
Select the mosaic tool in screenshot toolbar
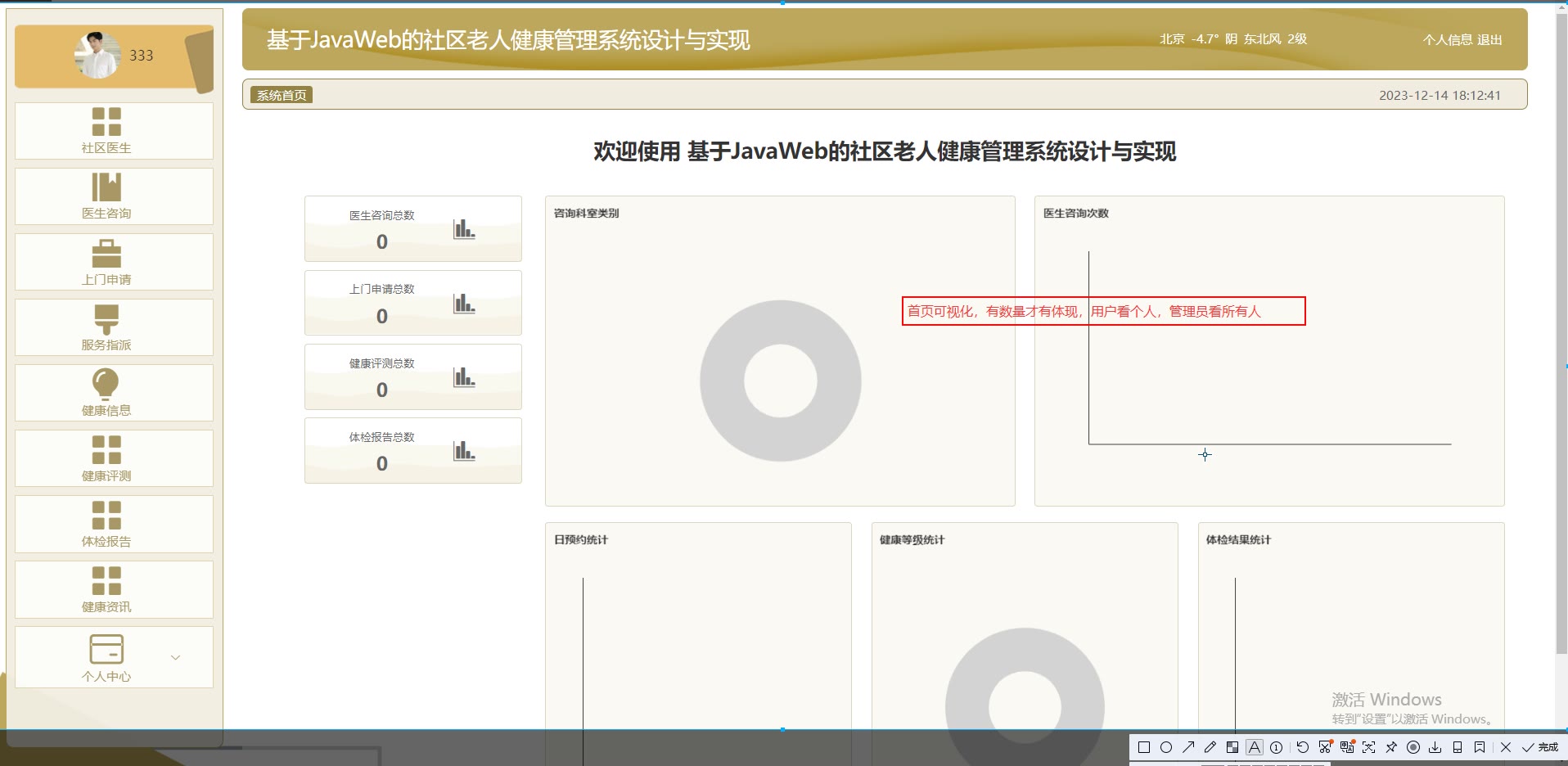pos(1232,747)
